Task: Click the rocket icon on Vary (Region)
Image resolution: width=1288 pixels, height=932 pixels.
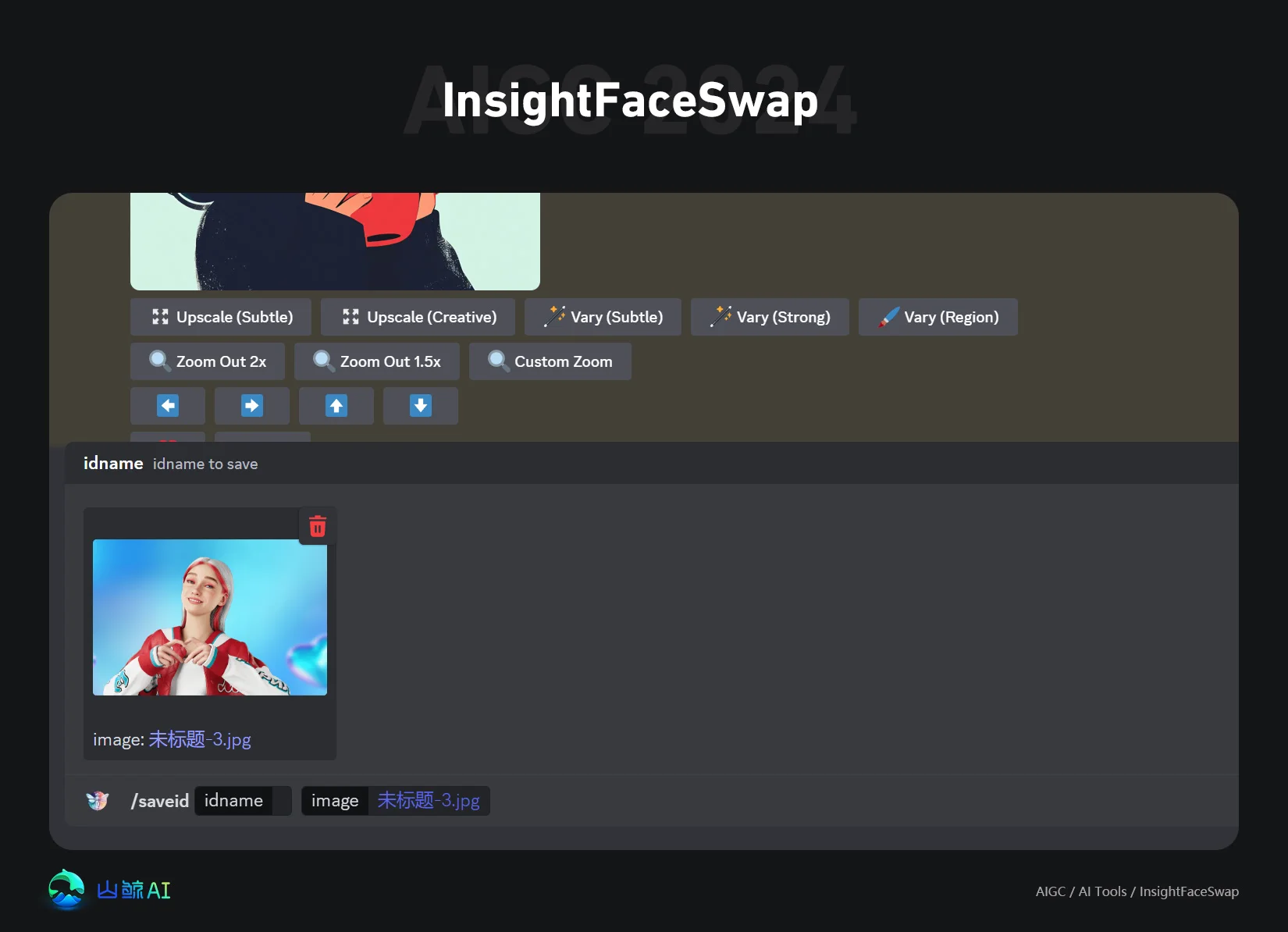Action: (888, 316)
